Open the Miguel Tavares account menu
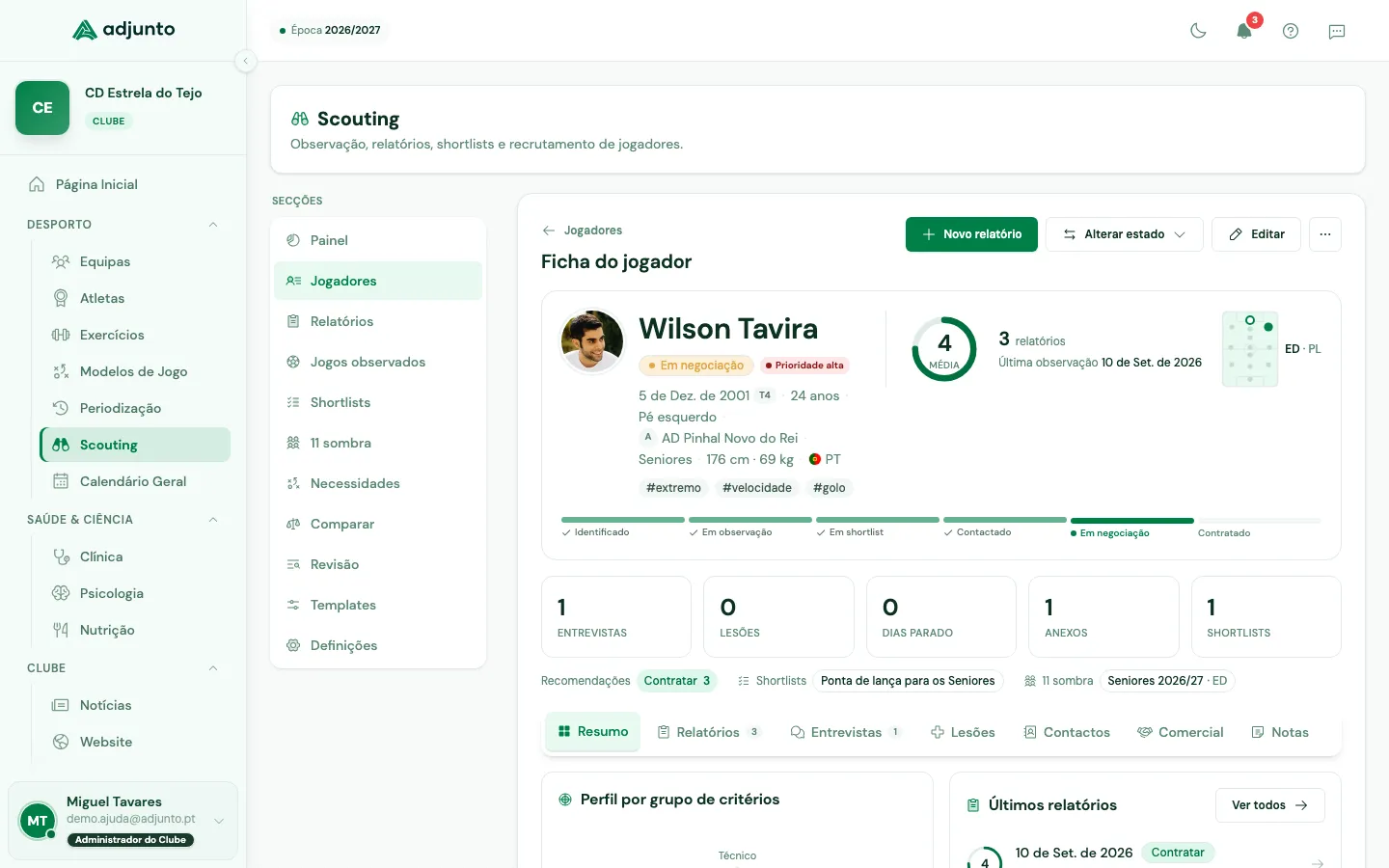The width and height of the screenshot is (1389, 868). (x=123, y=821)
